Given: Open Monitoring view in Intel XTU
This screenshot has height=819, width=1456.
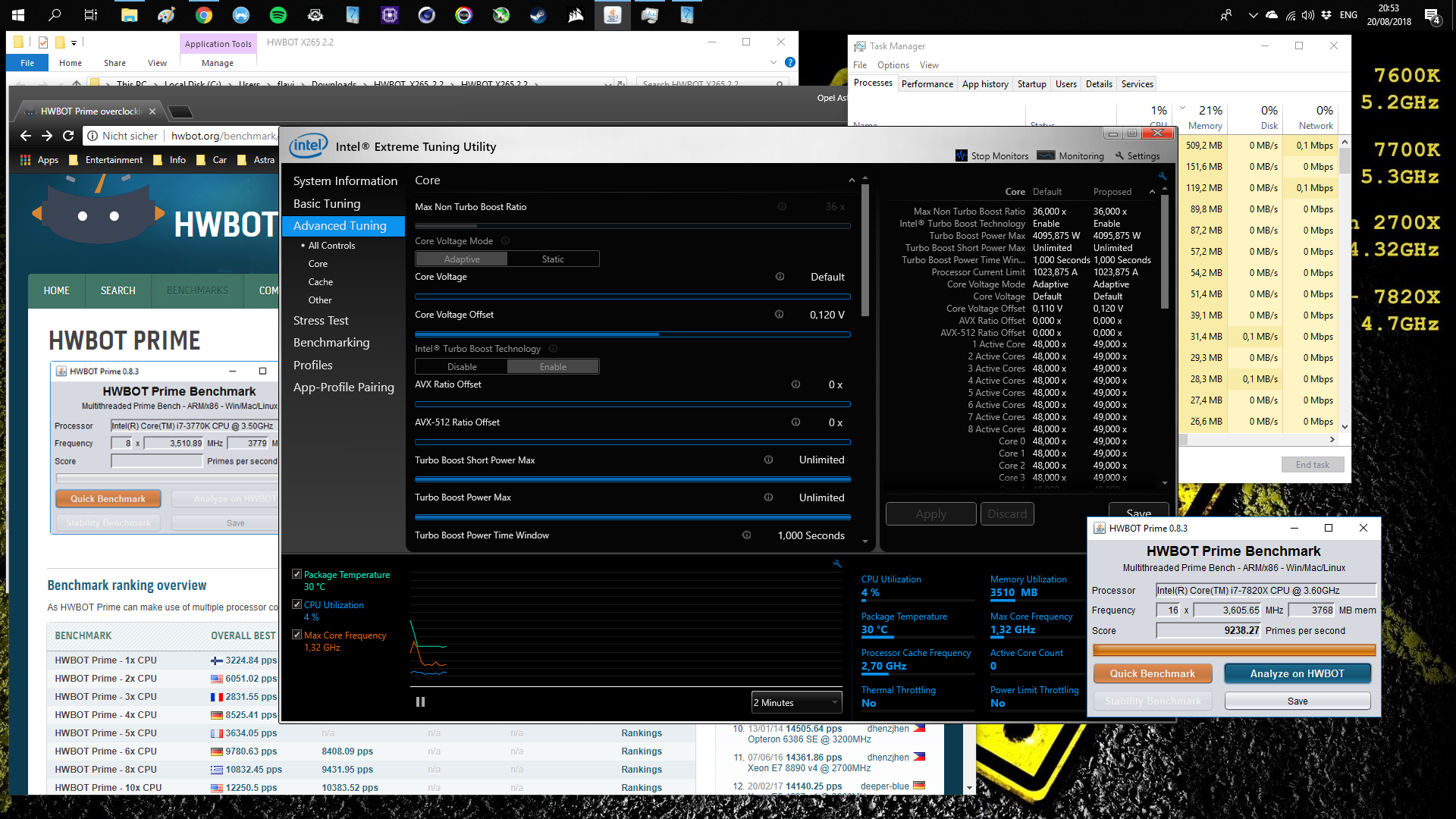Looking at the screenshot, I should 1070,155.
